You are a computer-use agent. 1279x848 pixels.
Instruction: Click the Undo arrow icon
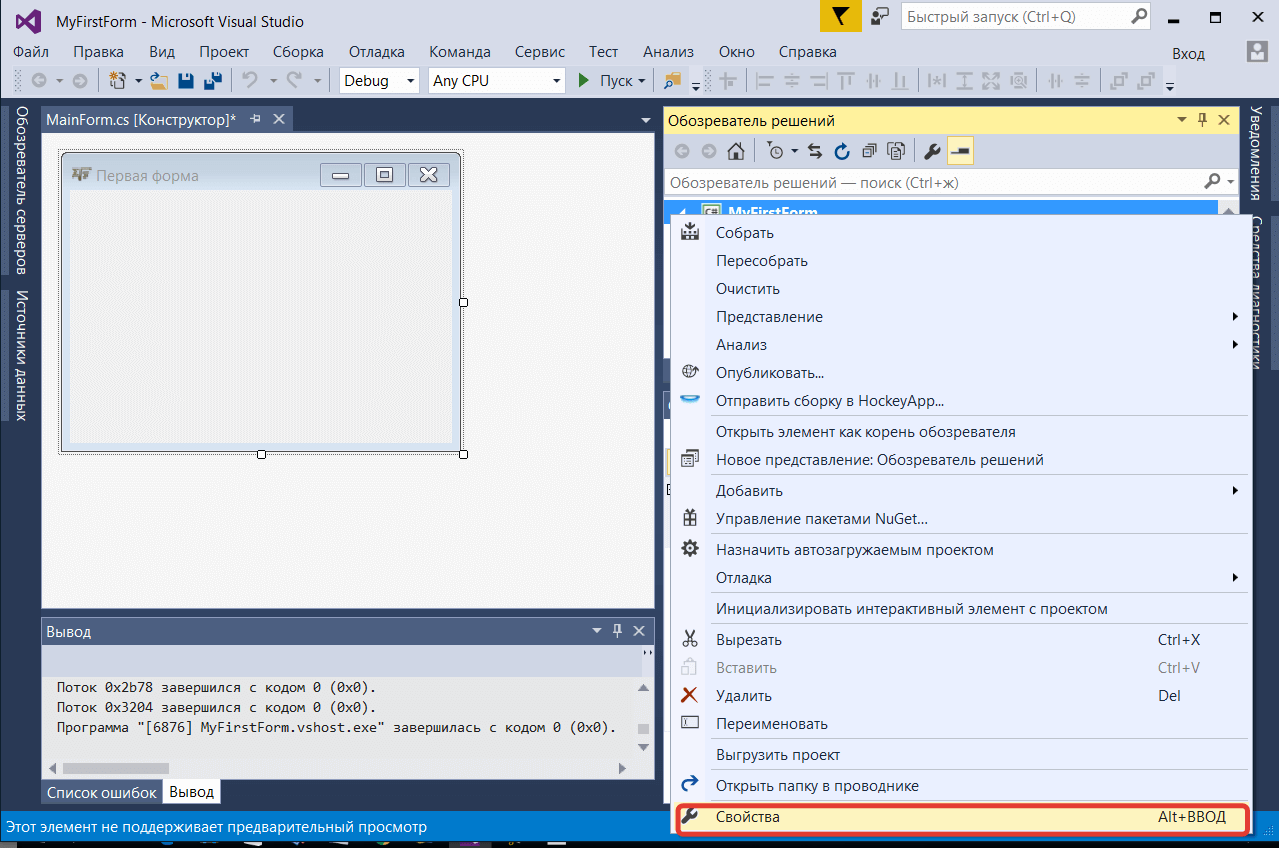pyautogui.click(x=250, y=80)
